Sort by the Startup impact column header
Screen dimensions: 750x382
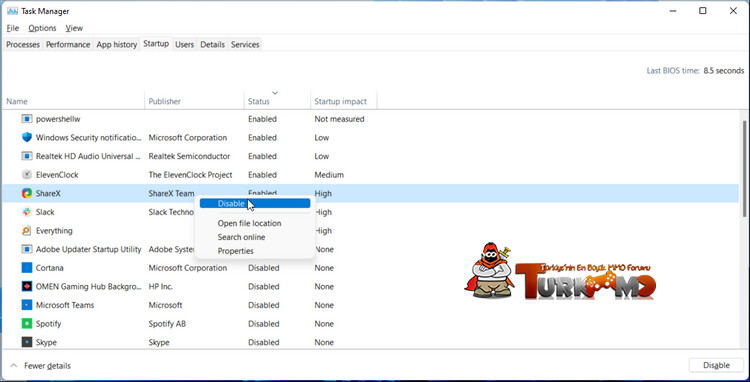coord(341,101)
